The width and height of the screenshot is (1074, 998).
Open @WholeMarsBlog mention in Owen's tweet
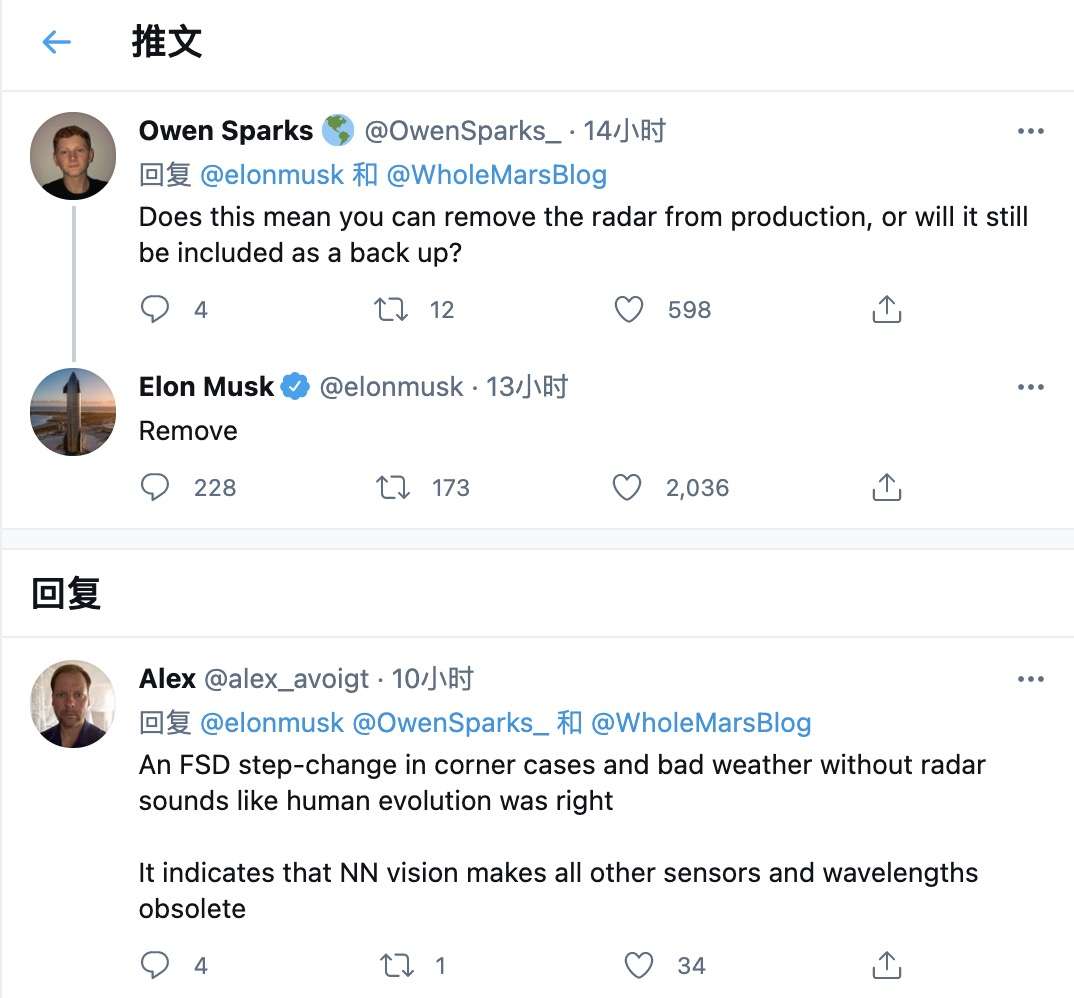(496, 175)
